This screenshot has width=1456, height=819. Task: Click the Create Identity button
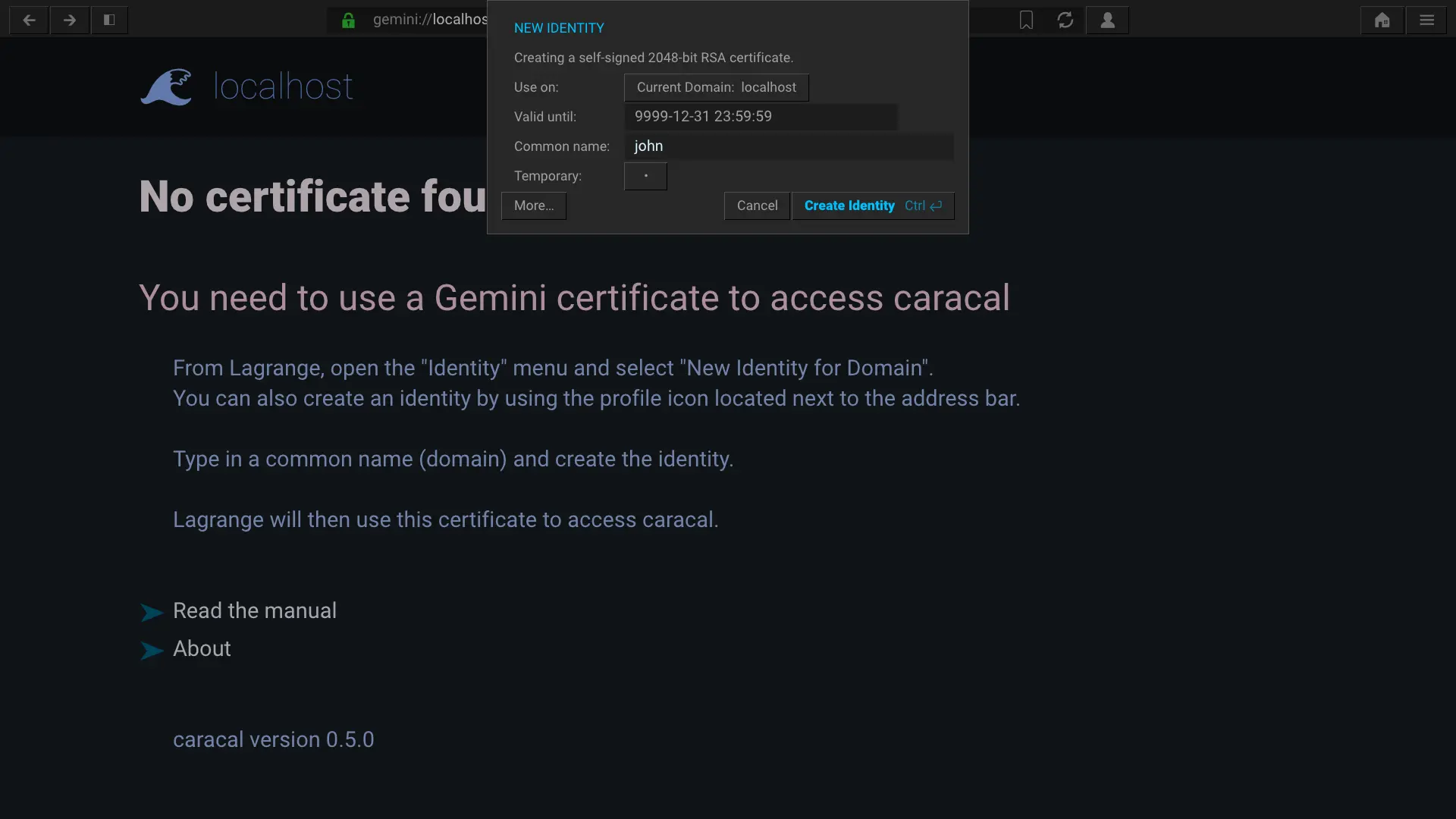[873, 206]
